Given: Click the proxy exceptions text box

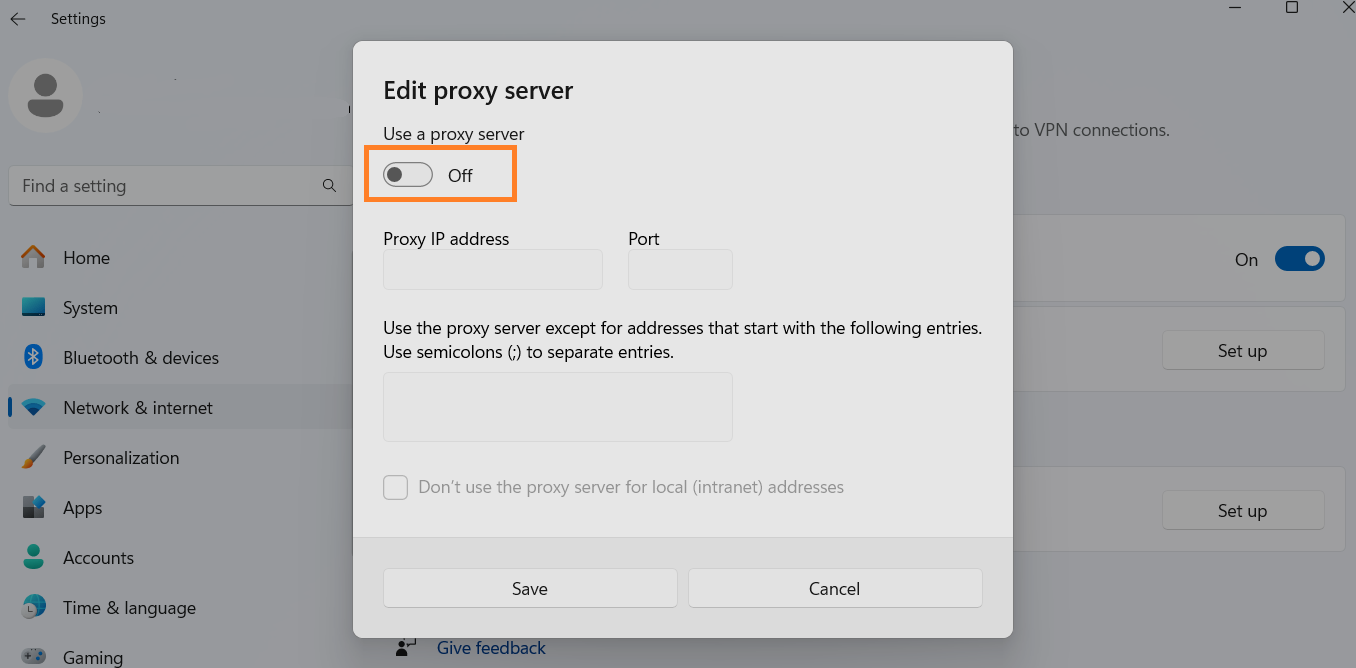Looking at the screenshot, I should point(558,407).
